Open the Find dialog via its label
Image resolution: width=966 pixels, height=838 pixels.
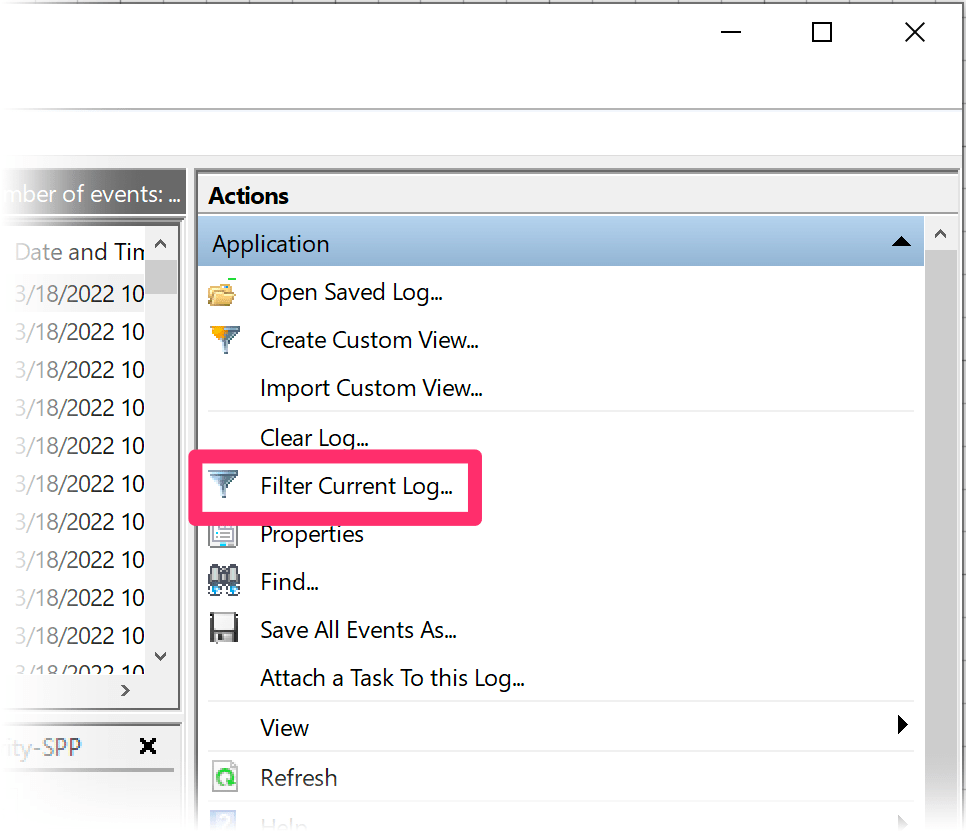[288, 581]
